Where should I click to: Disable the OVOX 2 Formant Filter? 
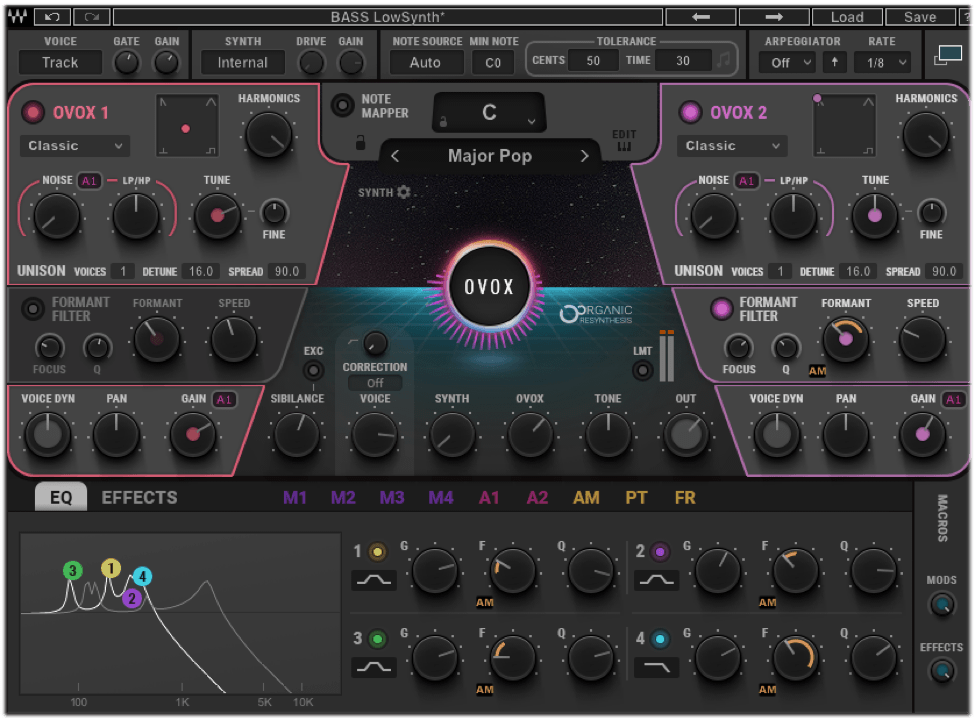coord(721,309)
